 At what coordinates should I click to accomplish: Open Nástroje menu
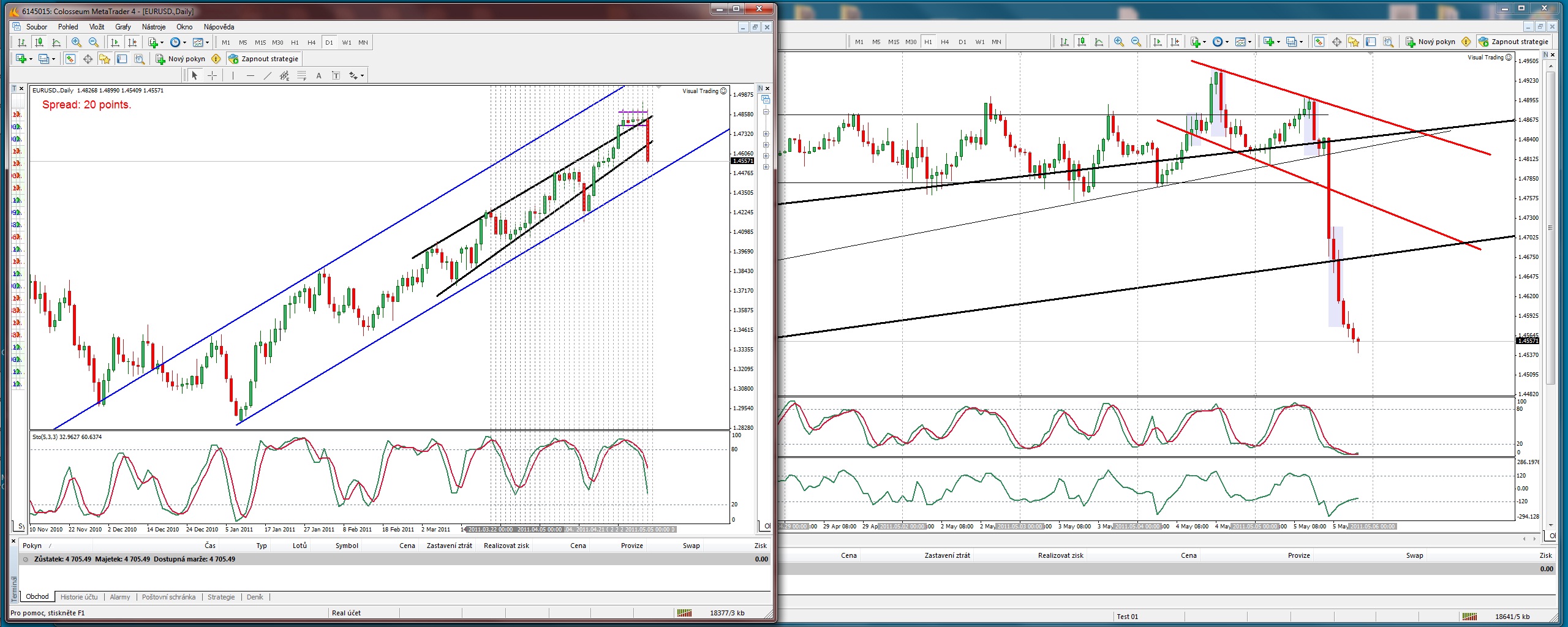tap(154, 27)
